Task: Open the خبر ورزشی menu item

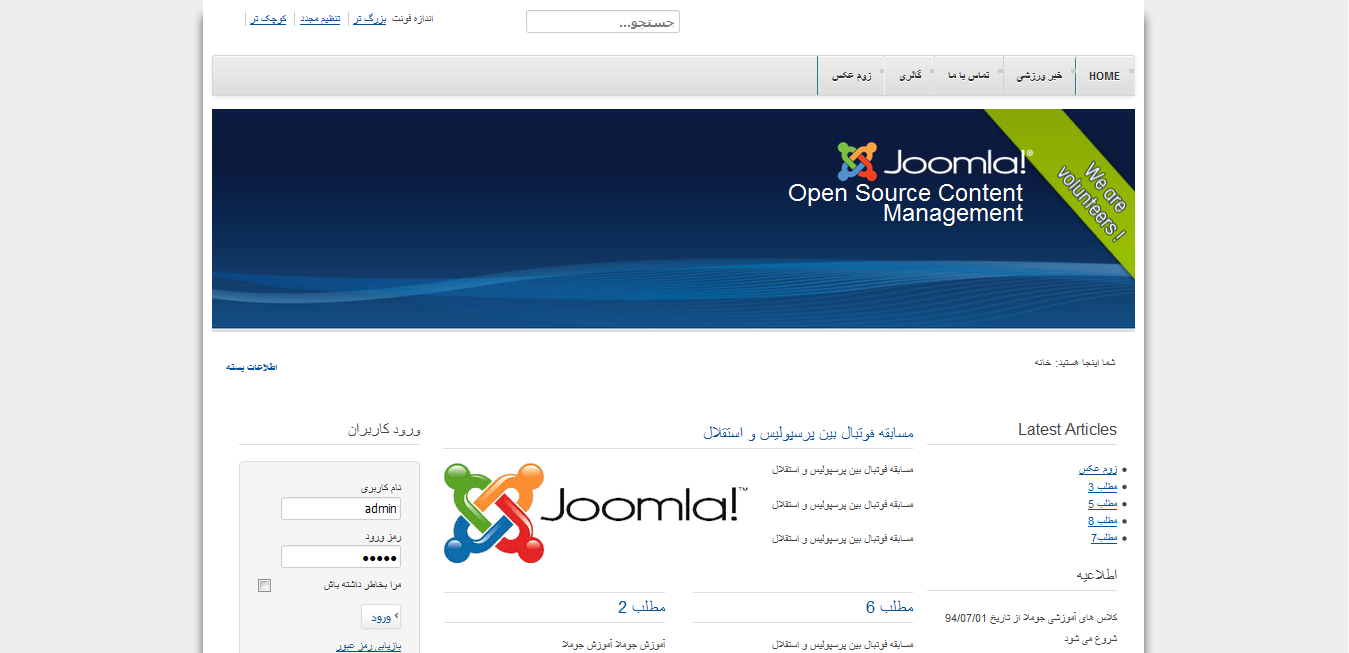Action: click(x=1039, y=76)
